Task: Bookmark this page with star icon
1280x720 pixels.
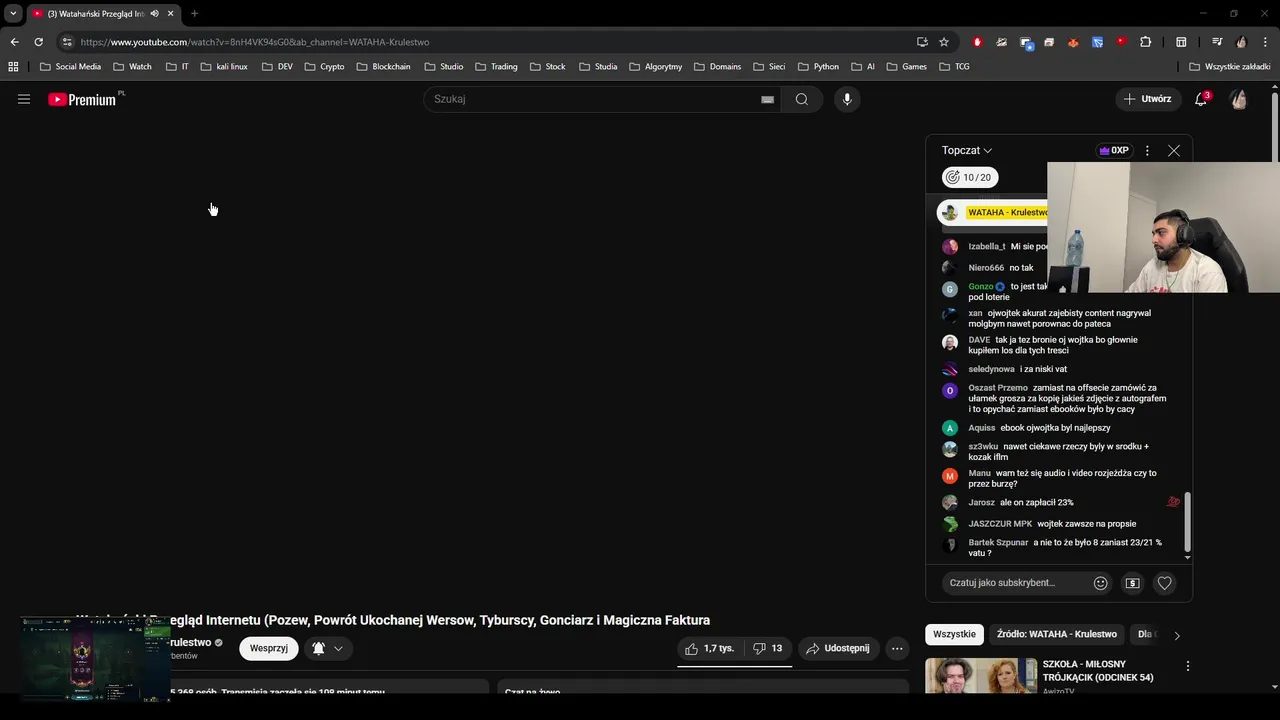Action: pyautogui.click(x=944, y=42)
